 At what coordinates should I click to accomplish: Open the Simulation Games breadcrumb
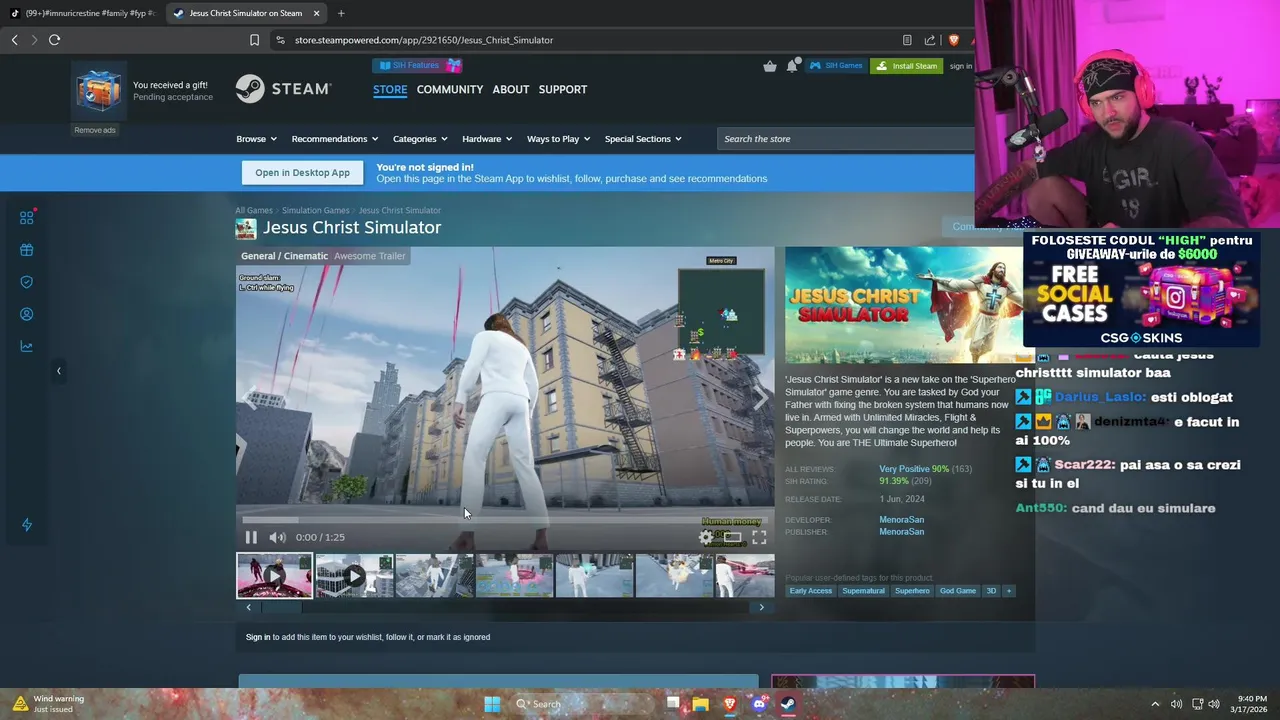click(x=316, y=210)
